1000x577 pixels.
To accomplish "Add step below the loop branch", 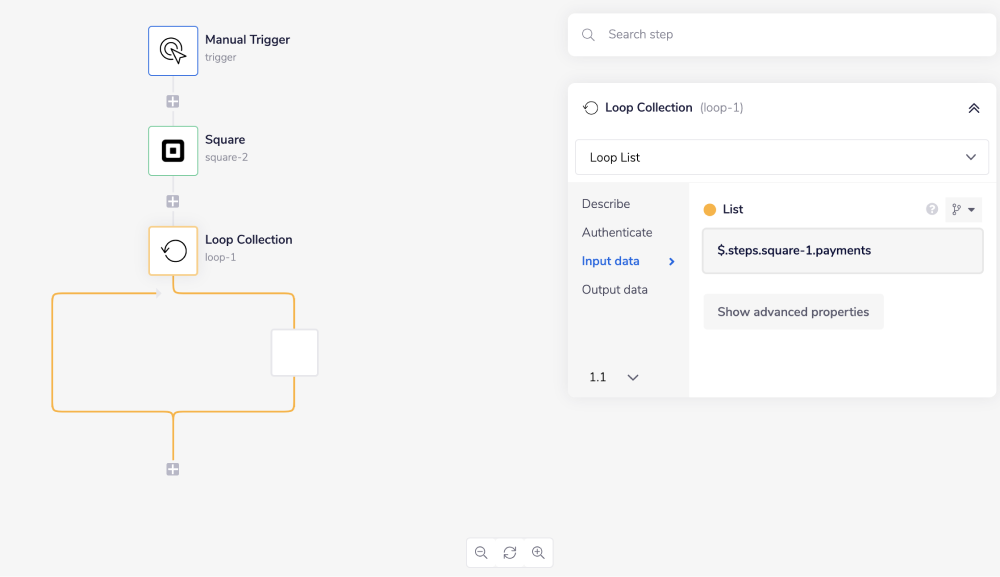I will [173, 469].
